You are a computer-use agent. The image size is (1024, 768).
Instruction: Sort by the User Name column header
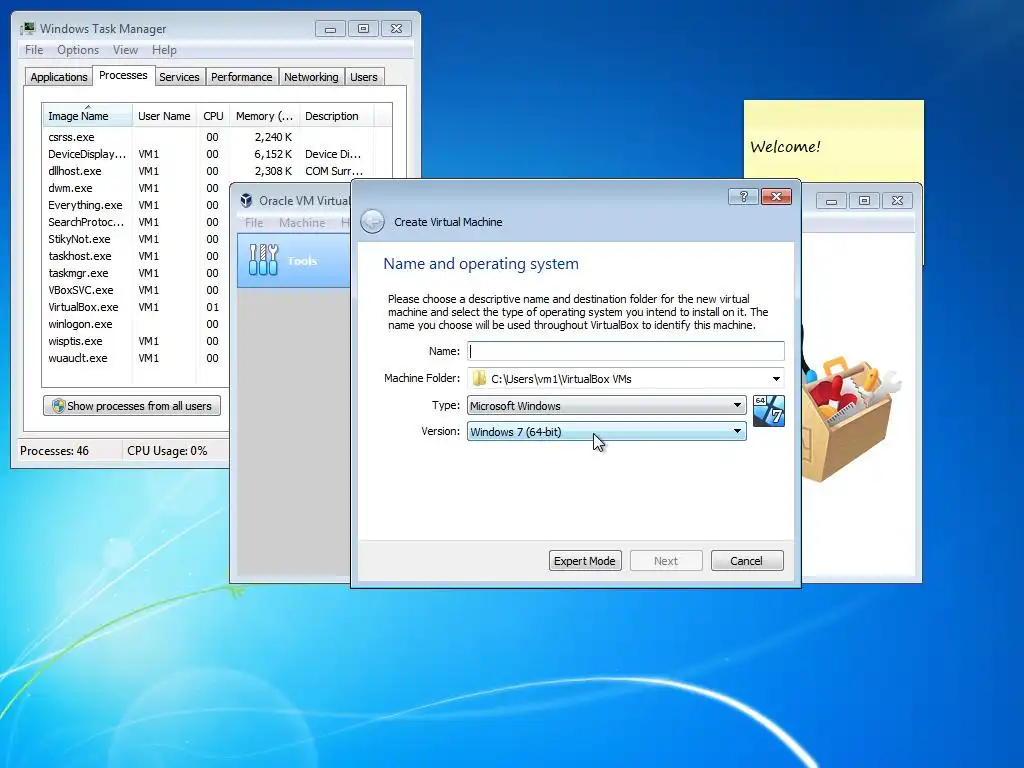click(x=164, y=116)
